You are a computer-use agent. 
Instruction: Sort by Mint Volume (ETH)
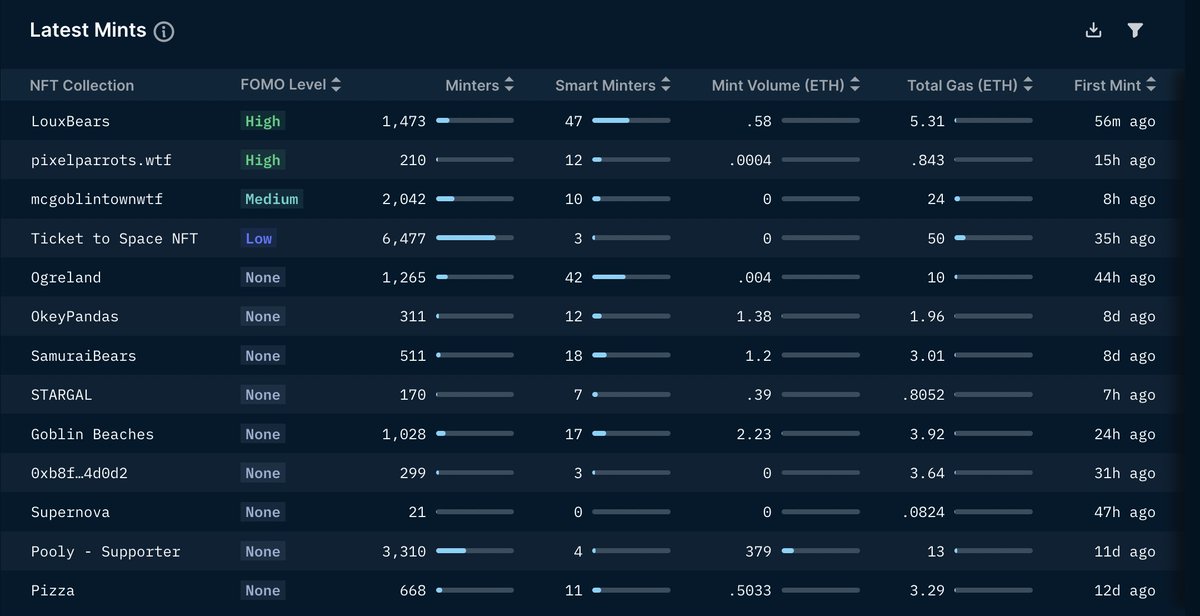pos(853,84)
